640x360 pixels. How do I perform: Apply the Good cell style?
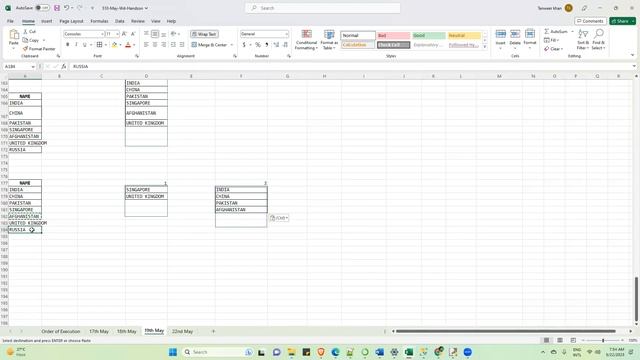429,36
